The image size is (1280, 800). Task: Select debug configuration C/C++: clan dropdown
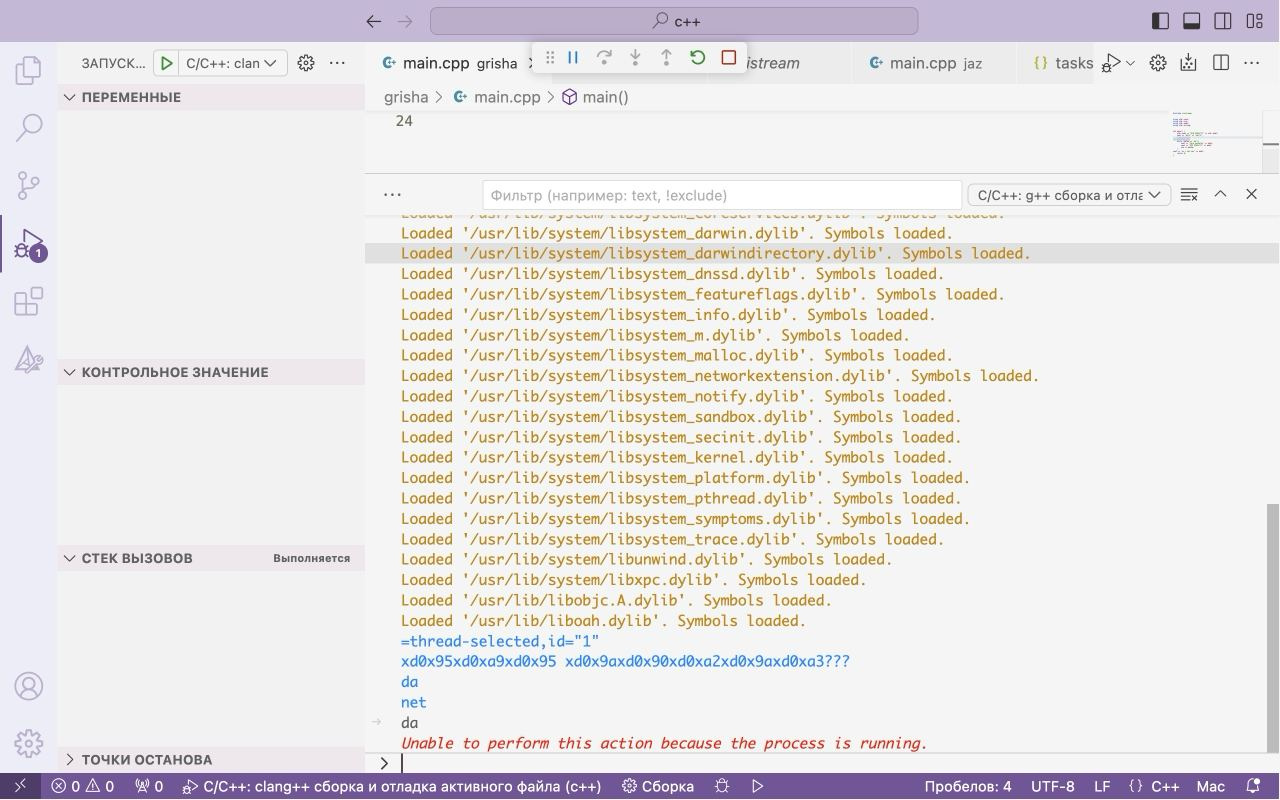(x=233, y=63)
